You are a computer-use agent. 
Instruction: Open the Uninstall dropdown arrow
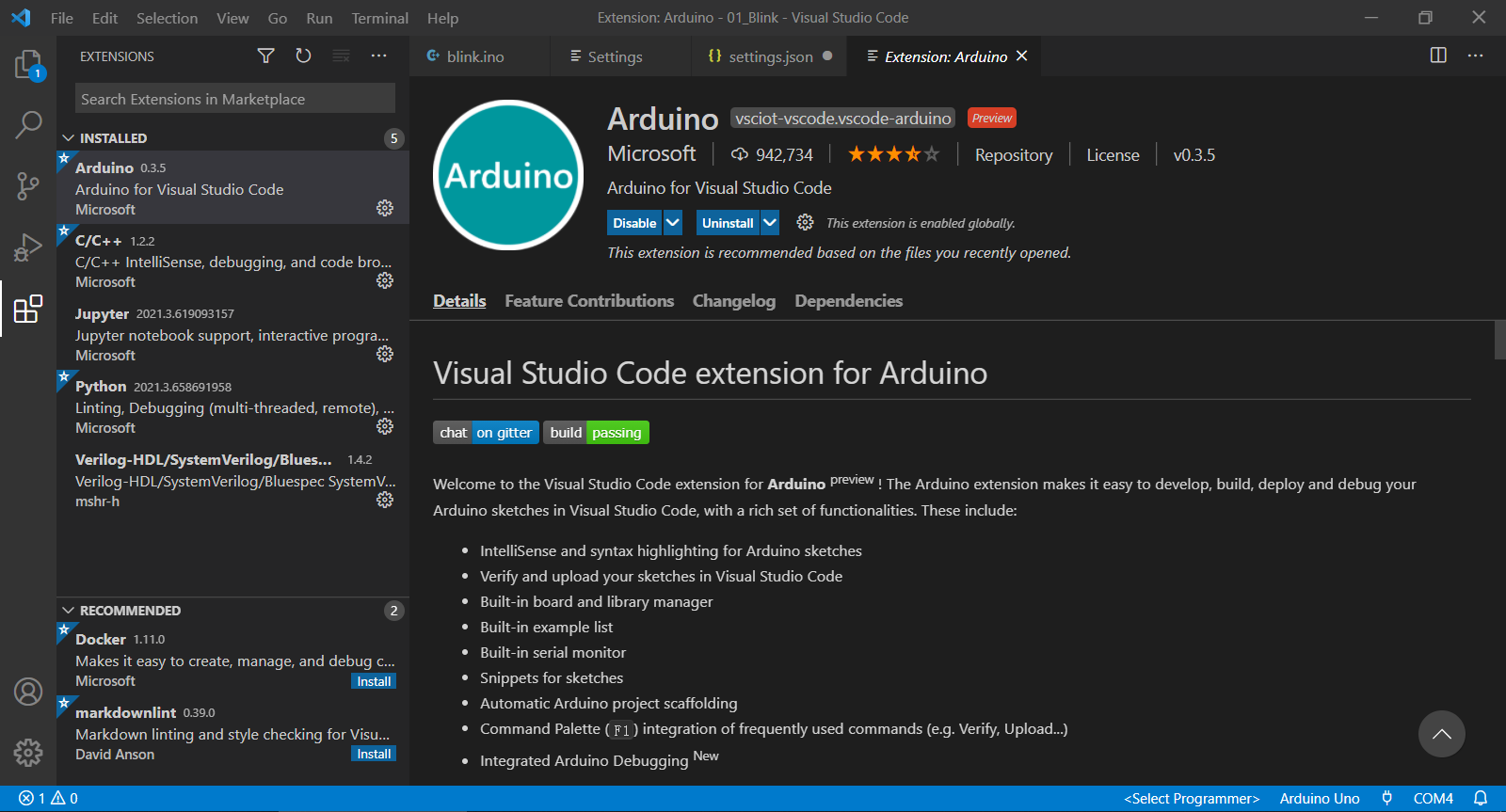pyautogui.click(x=770, y=223)
